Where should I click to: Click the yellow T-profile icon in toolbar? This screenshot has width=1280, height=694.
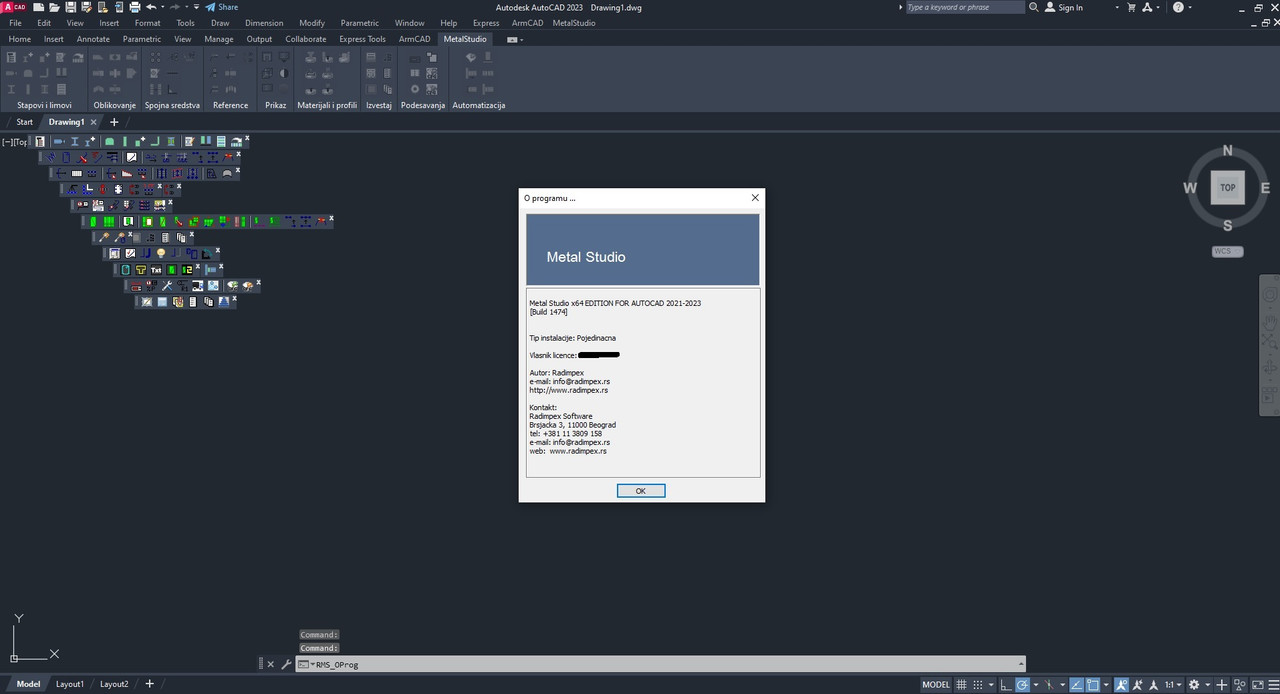(x=141, y=269)
